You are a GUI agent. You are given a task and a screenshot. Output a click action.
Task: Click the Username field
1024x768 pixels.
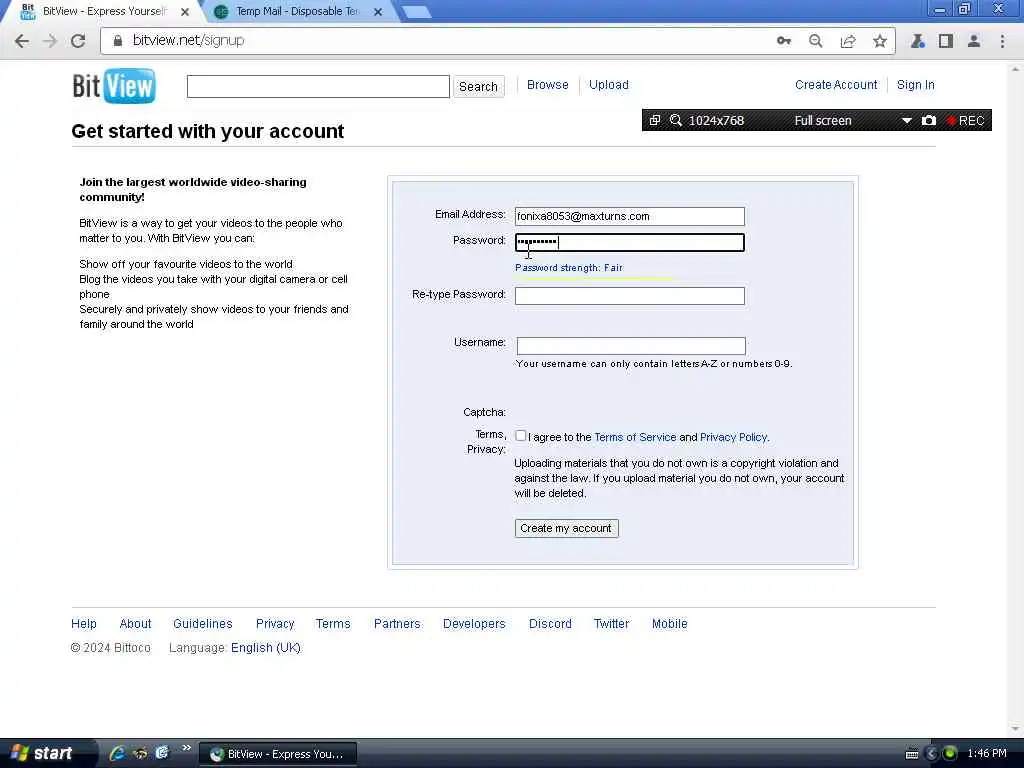[631, 345]
